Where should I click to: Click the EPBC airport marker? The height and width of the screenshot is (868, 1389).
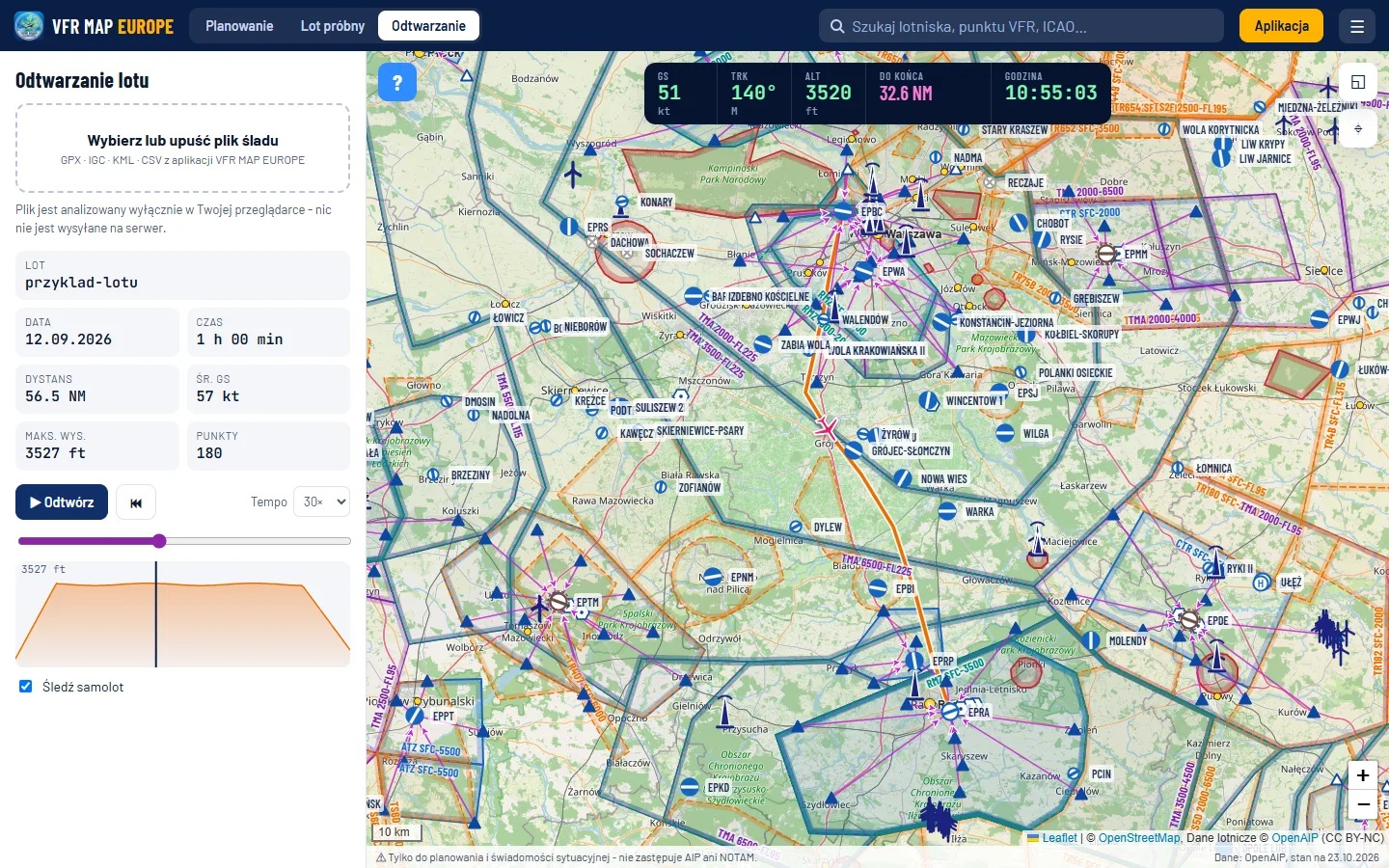843,211
